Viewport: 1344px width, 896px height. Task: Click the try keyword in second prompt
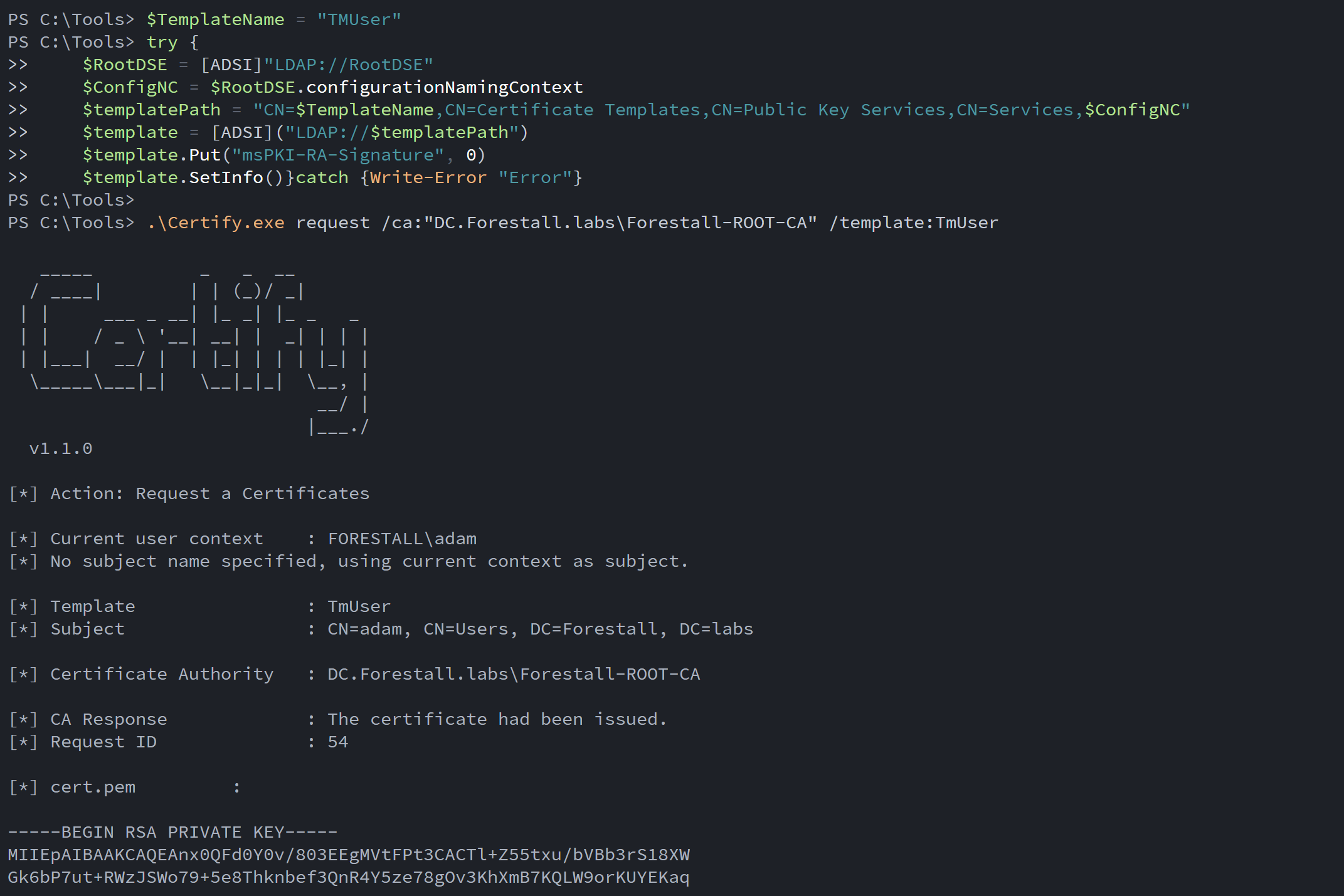(162, 42)
